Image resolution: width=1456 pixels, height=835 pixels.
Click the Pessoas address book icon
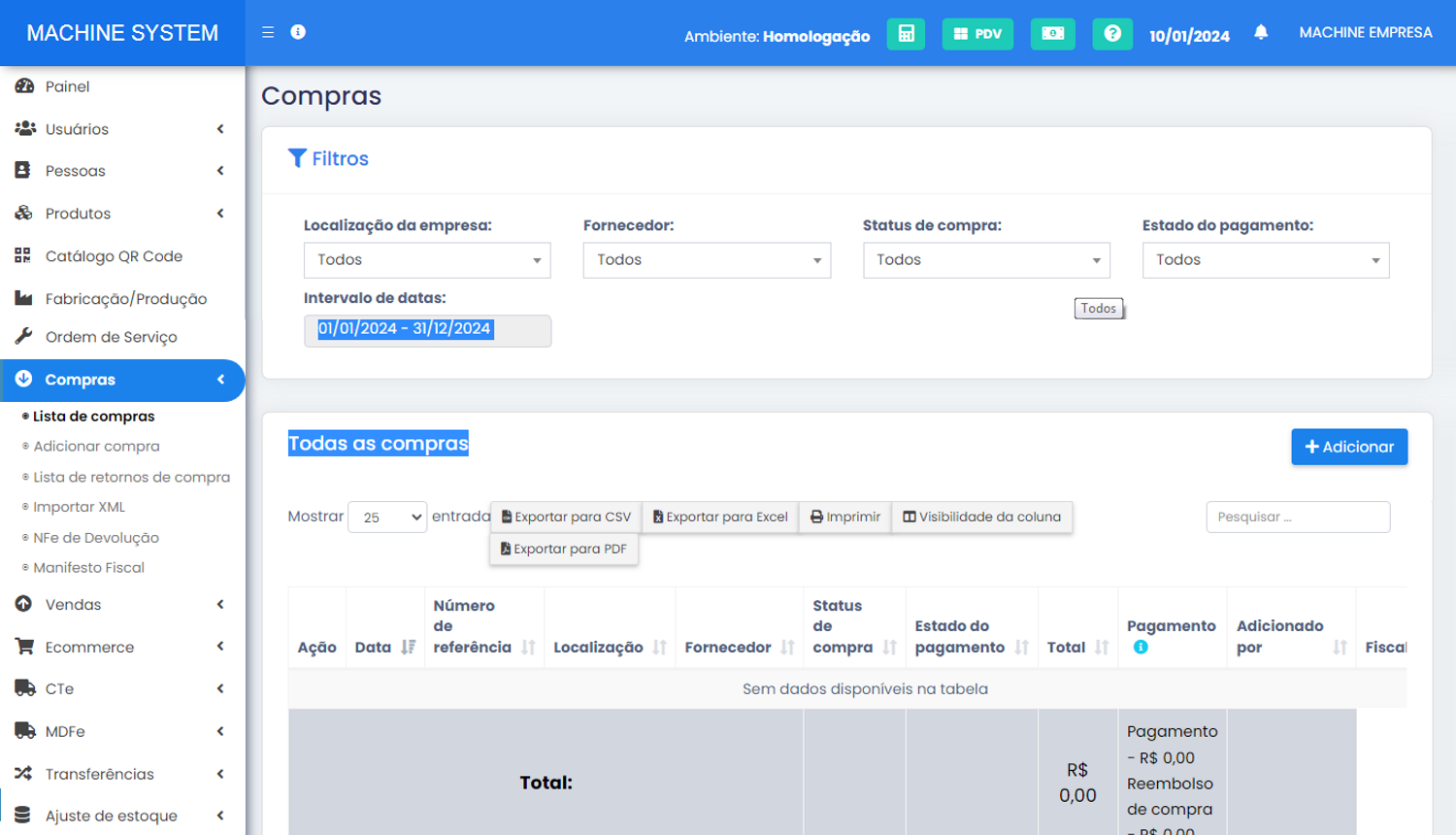(x=22, y=170)
